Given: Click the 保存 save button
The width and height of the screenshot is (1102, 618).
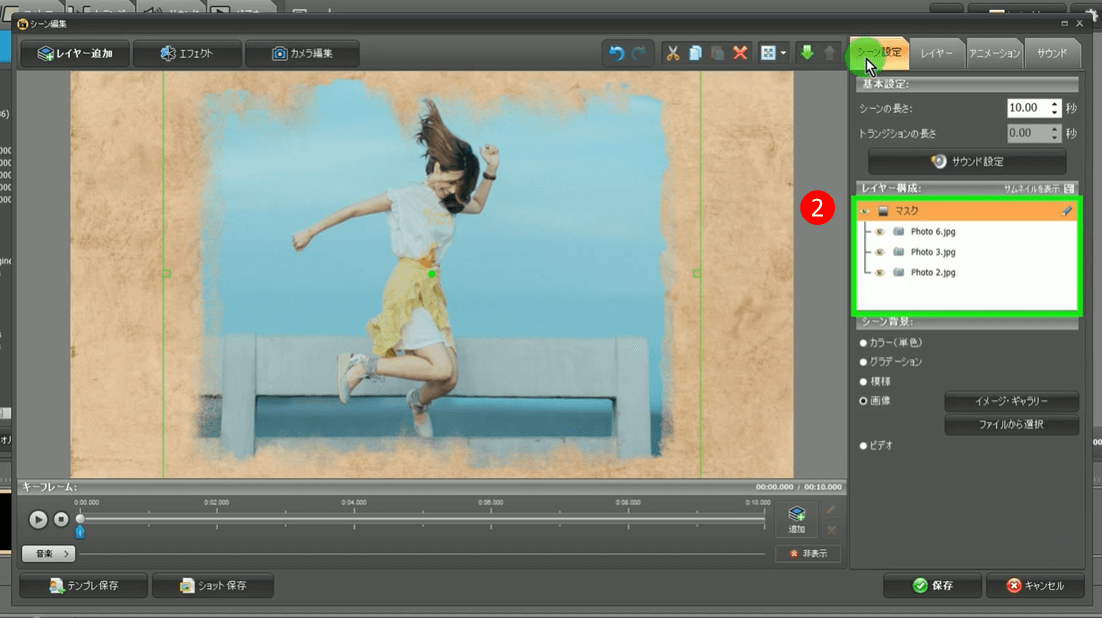Looking at the screenshot, I should [931, 586].
